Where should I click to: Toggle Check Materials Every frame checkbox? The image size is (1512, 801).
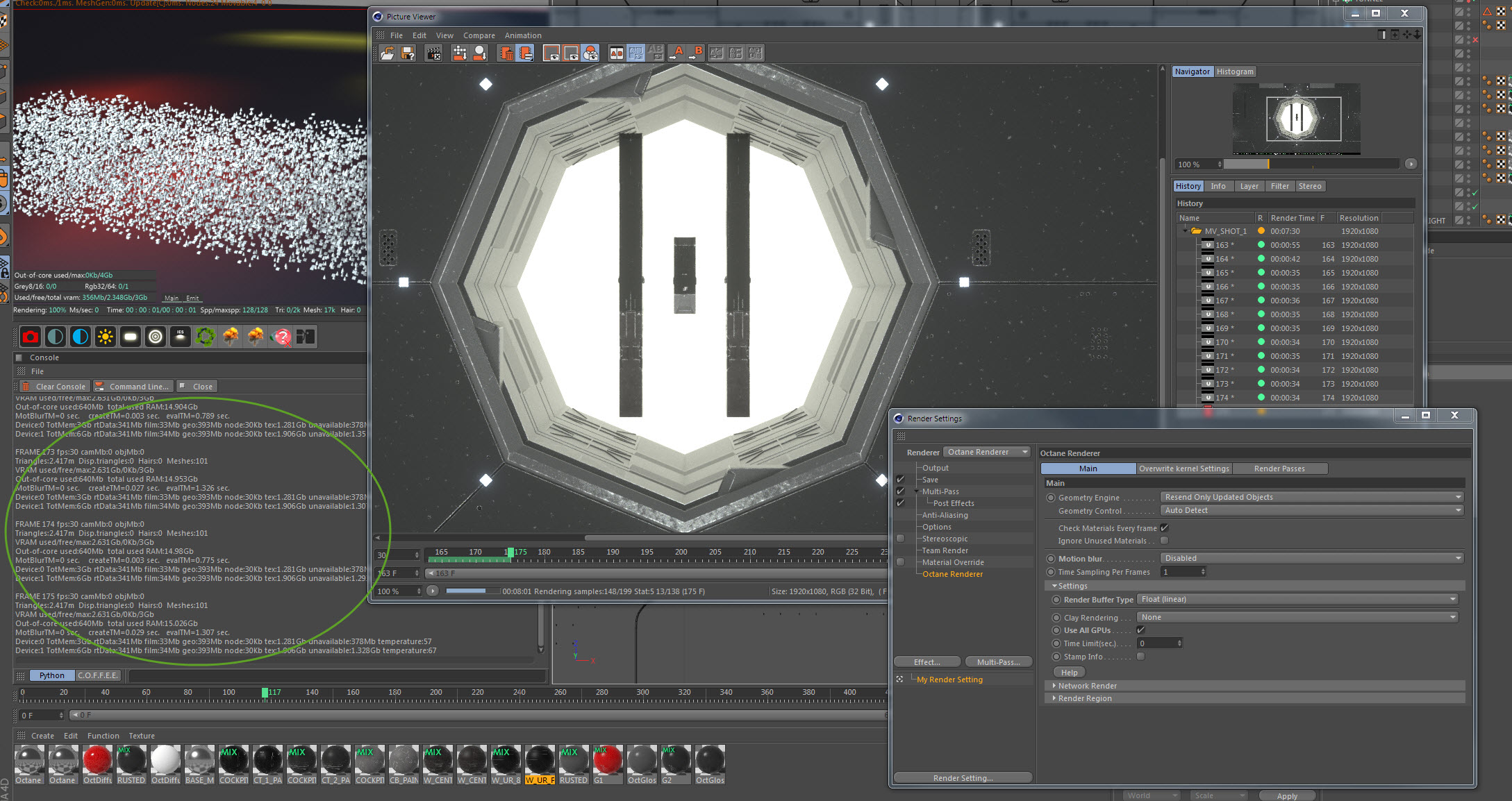click(x=1165, y=528)
